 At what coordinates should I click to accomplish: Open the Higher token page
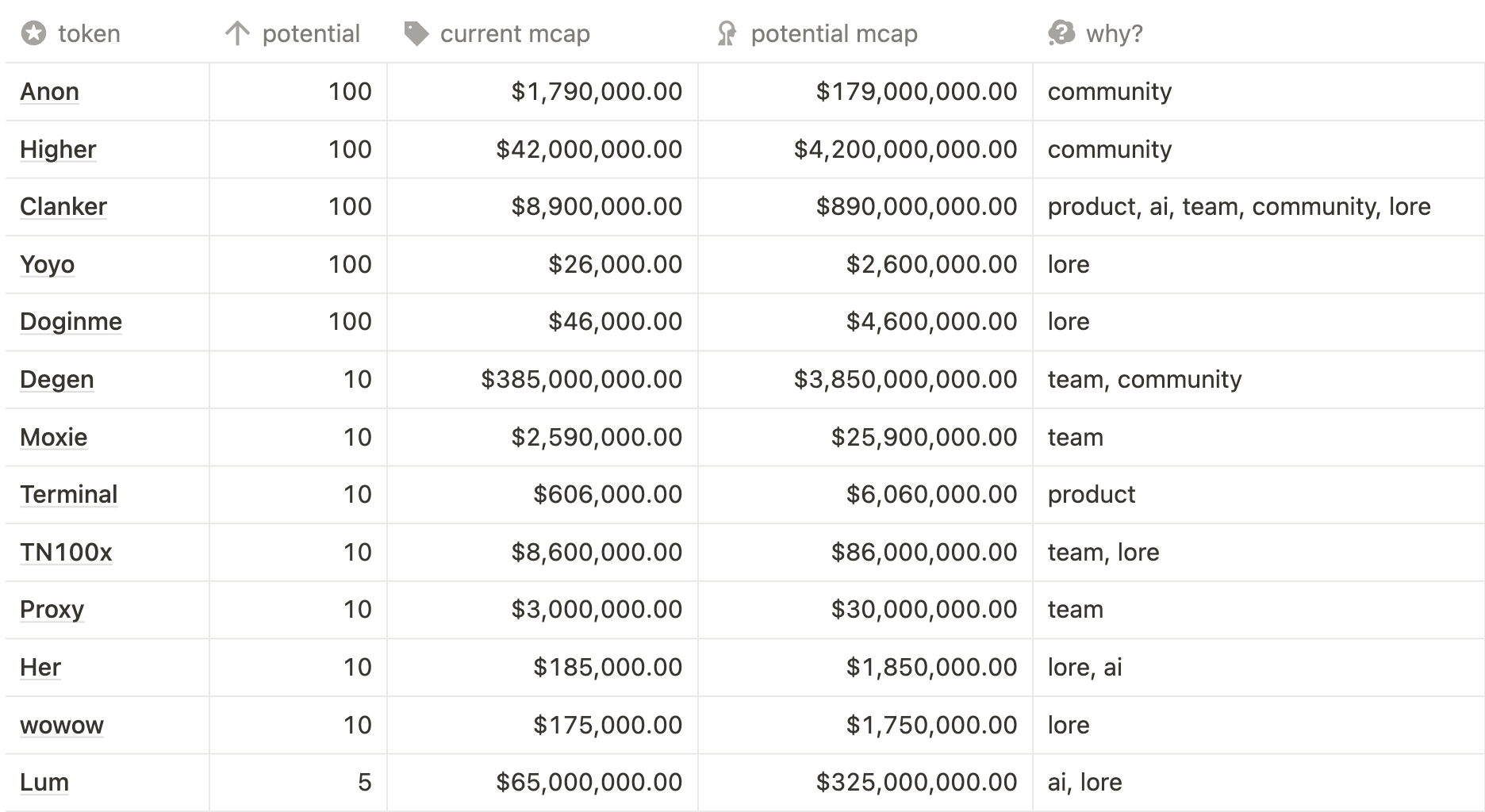tap(58, 150)
